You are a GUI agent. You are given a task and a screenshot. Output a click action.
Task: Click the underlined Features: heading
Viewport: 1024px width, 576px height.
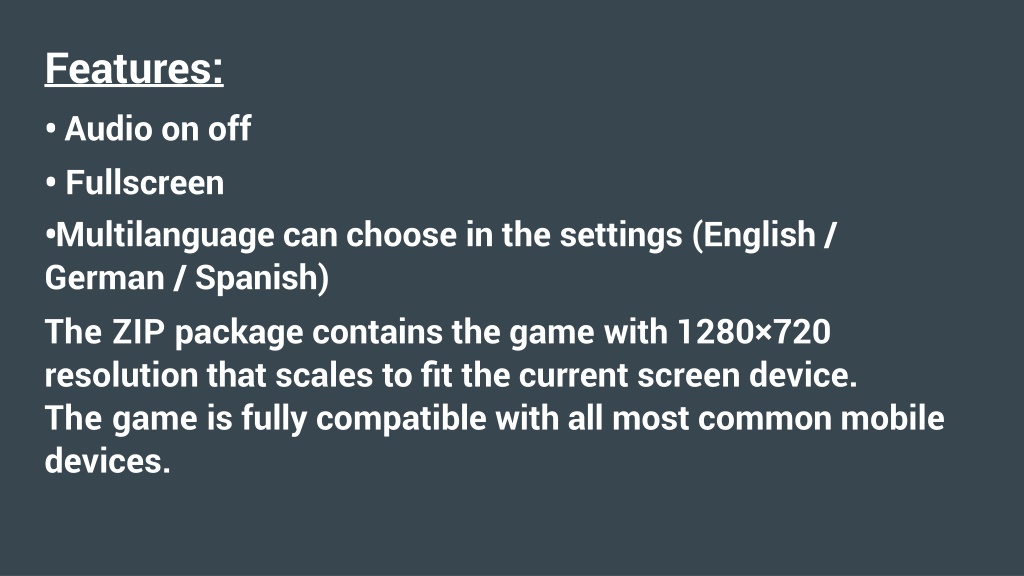coord(134,69)
